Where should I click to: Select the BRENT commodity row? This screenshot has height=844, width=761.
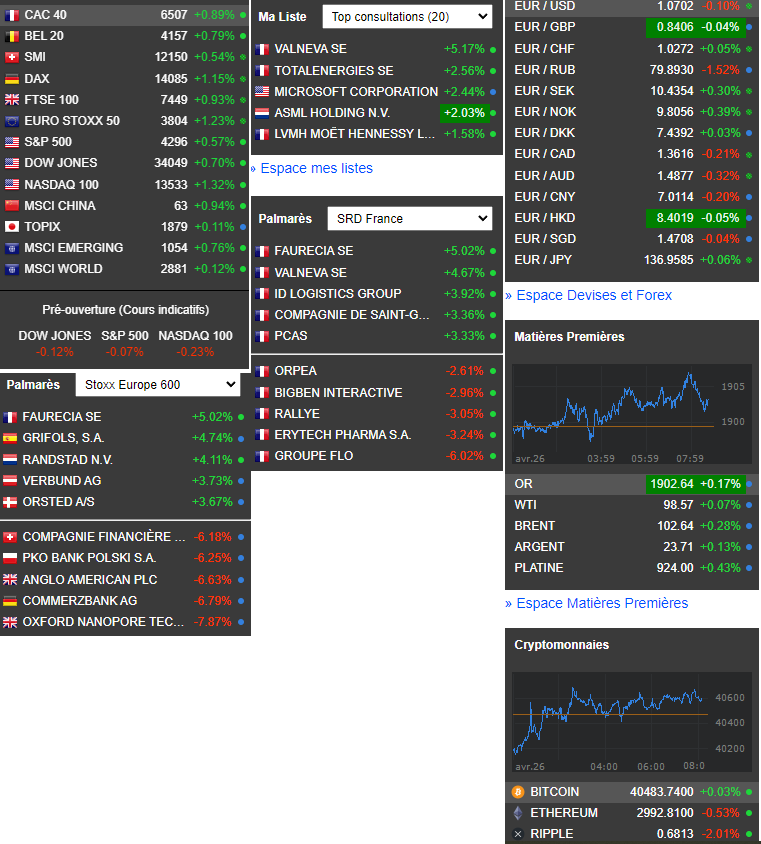click(632, 526)
